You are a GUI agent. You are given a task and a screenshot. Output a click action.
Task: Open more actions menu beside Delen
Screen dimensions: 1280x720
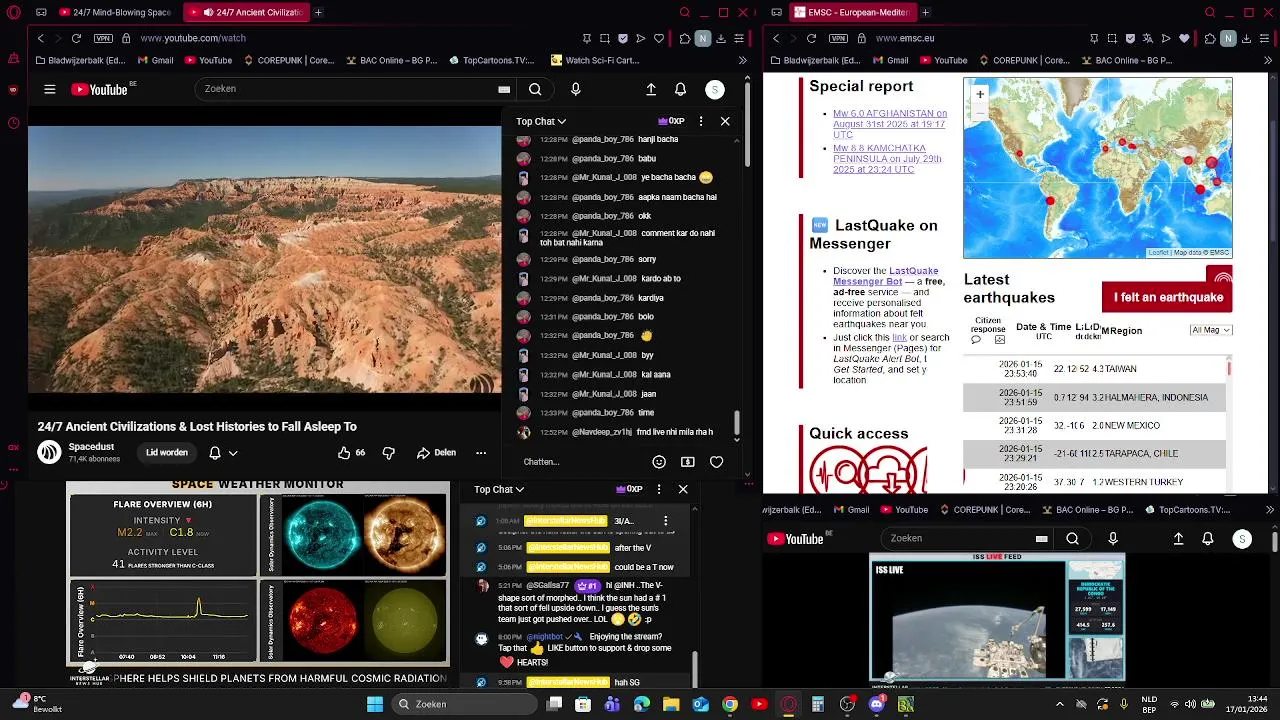tap(481, 452)
